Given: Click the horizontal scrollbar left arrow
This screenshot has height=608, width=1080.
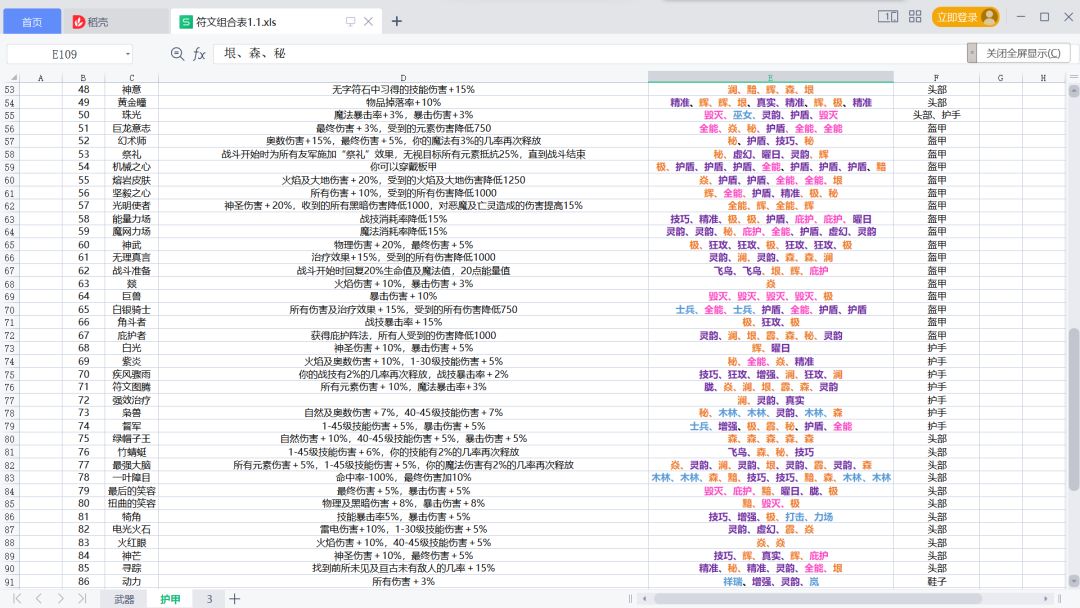Looking at the screenshot, I should 643,599.
